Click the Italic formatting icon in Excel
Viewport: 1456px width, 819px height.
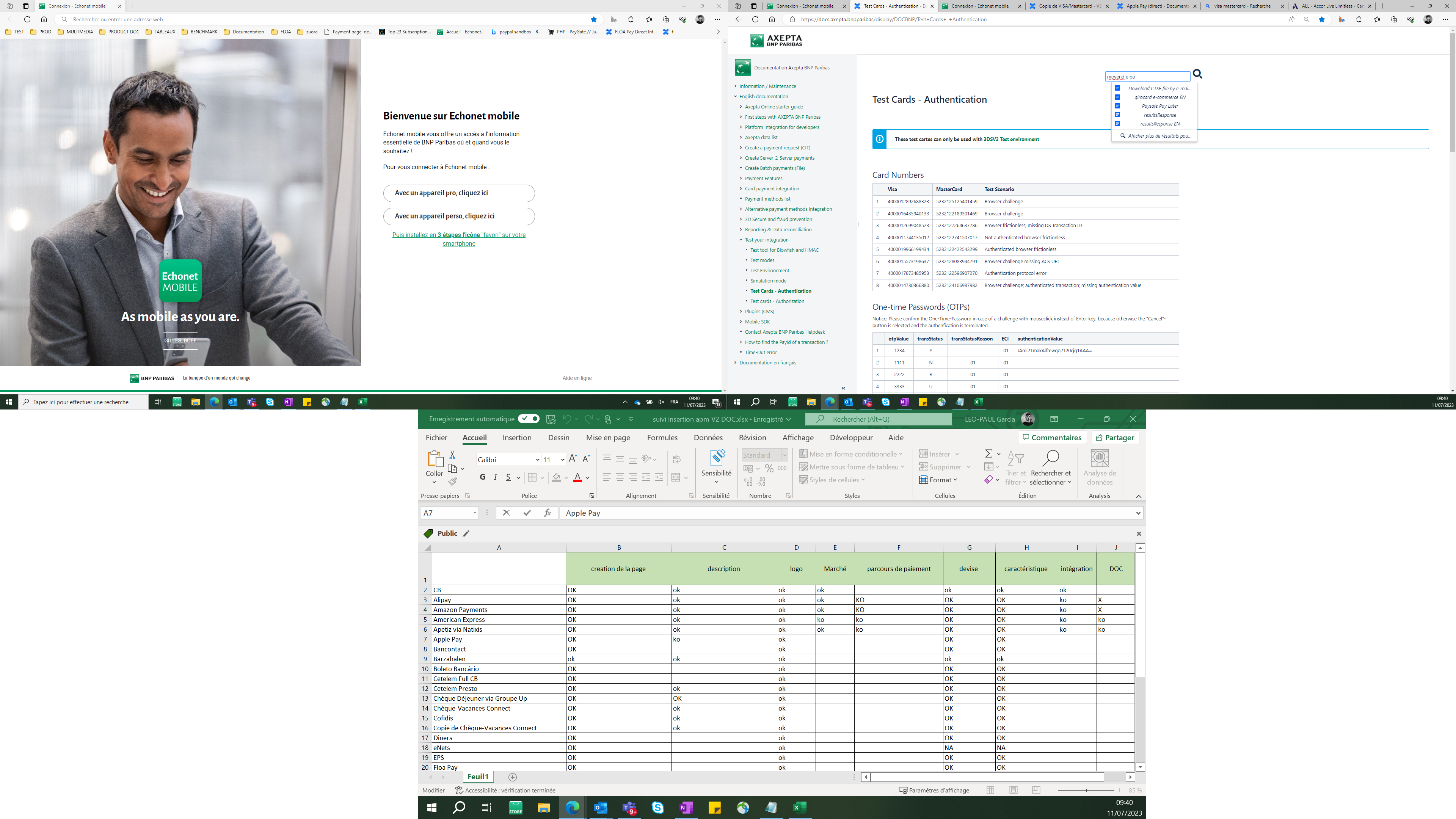tap(495, 477)
